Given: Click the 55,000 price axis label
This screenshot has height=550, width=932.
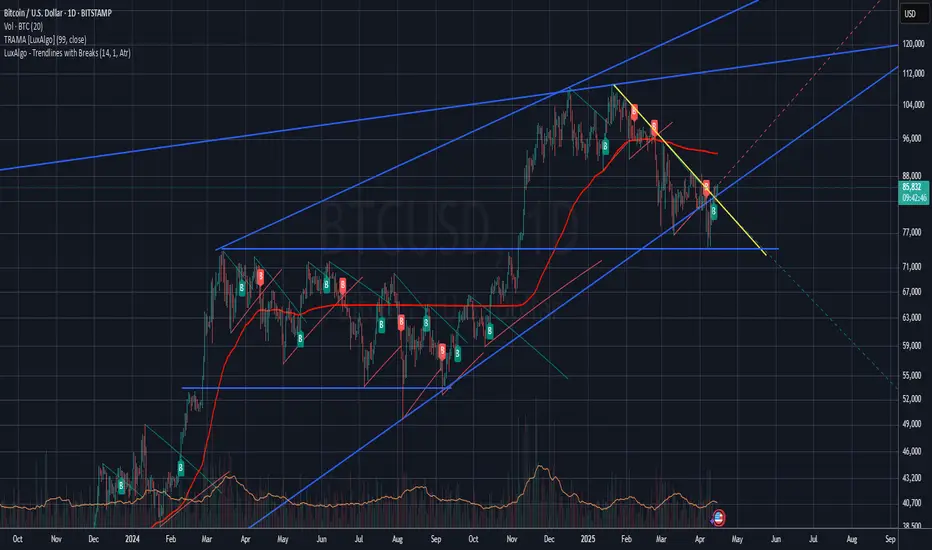Looking at the screenshot, I should (x=911, y=376).
